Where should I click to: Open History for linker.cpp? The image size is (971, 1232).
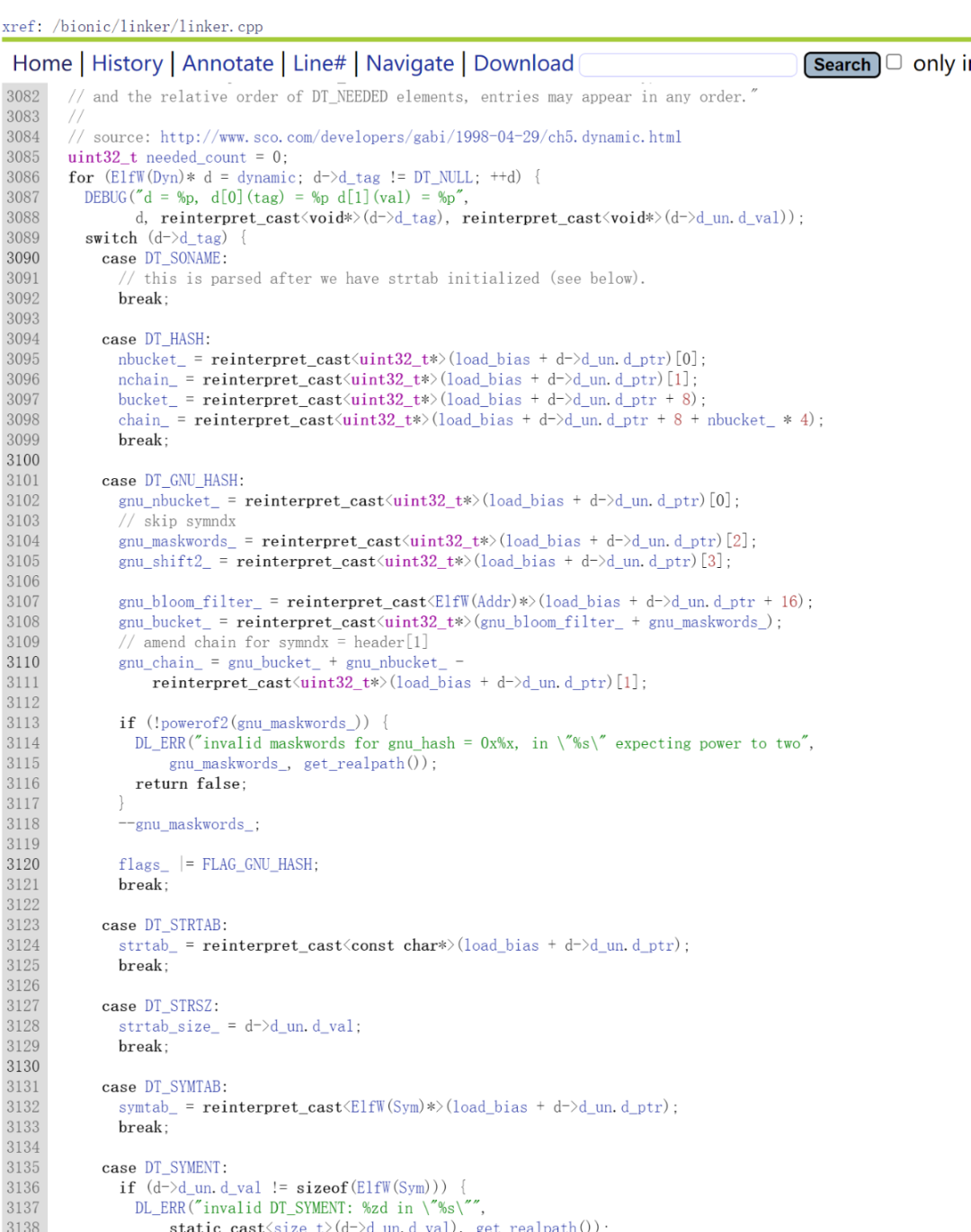click(x=127, y=64)
